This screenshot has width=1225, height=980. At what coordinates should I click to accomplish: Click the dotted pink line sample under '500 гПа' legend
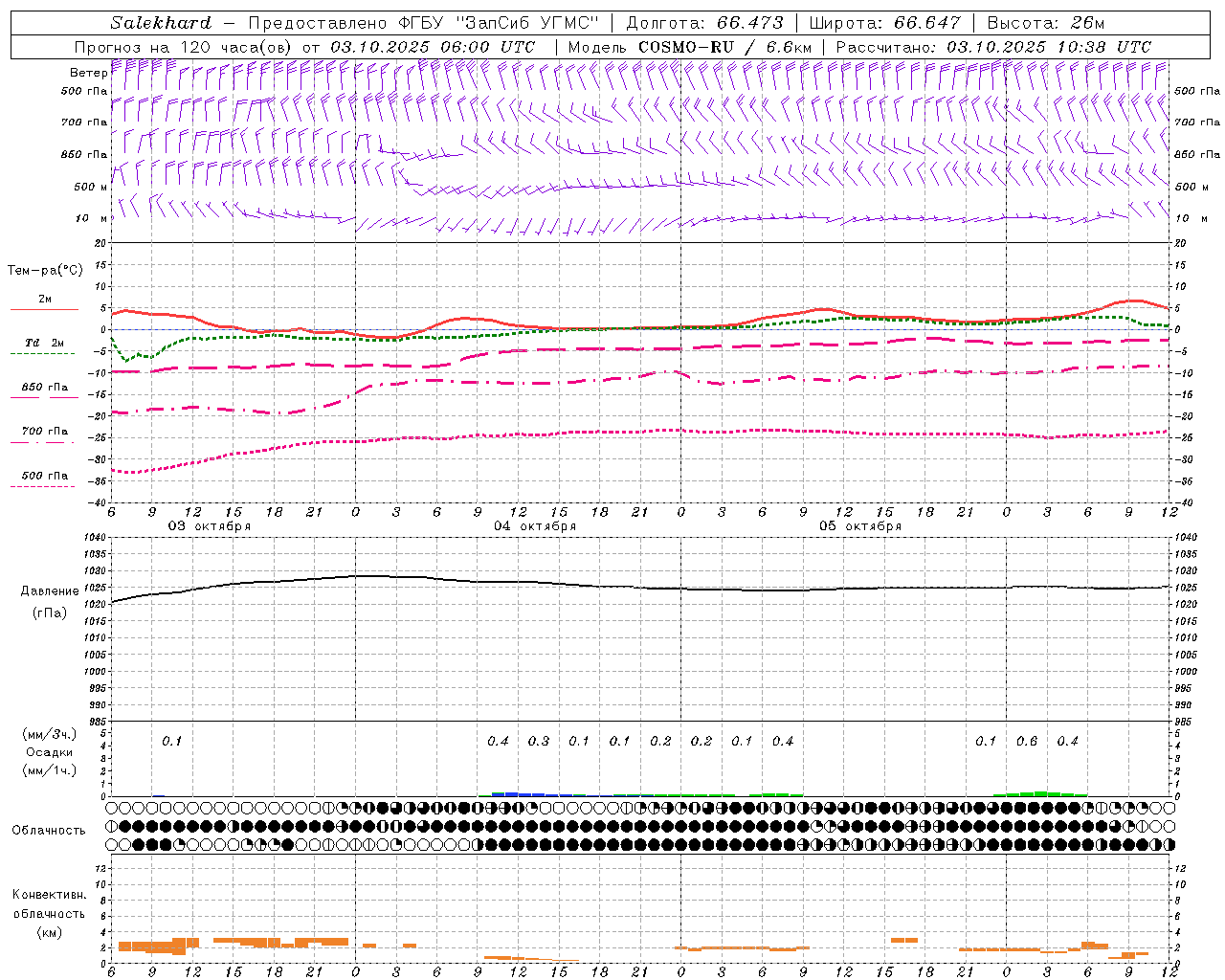[x=42, y=487]
